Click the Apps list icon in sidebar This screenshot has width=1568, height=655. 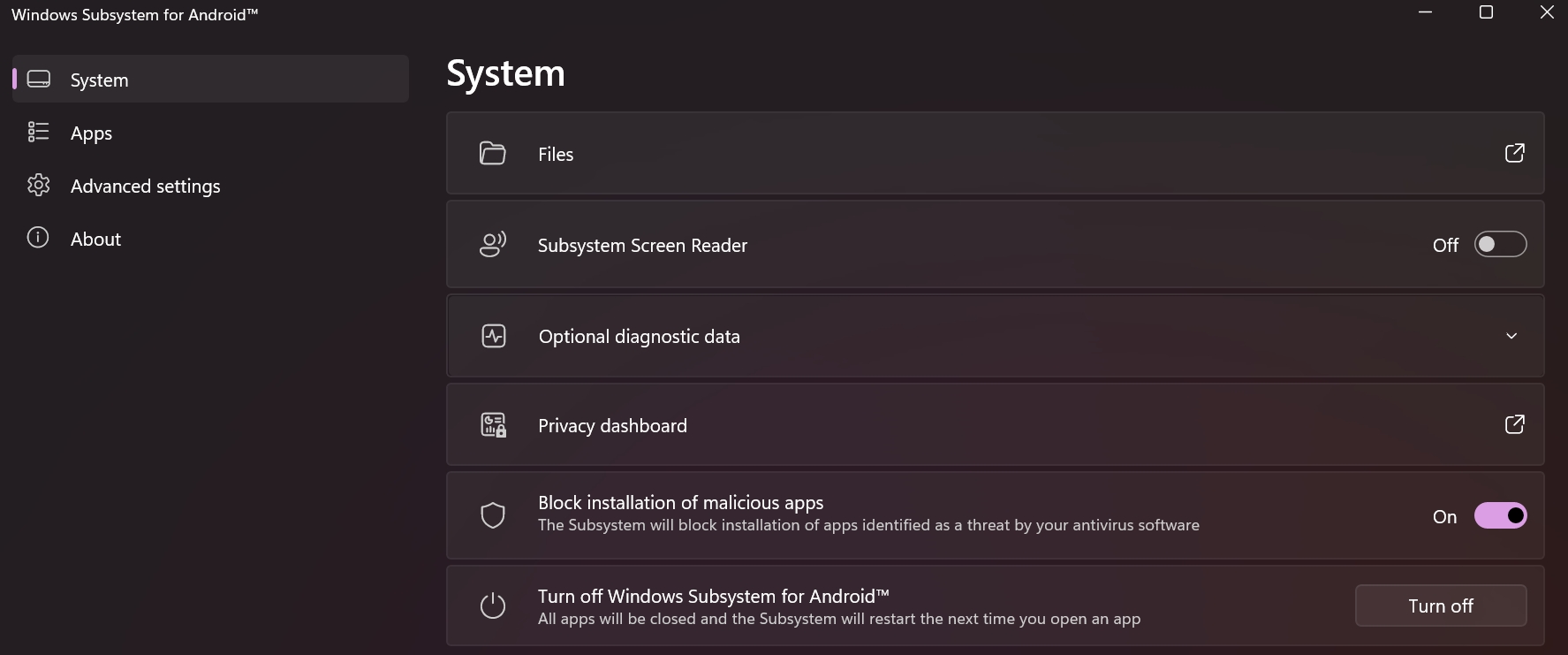(38, 132)
